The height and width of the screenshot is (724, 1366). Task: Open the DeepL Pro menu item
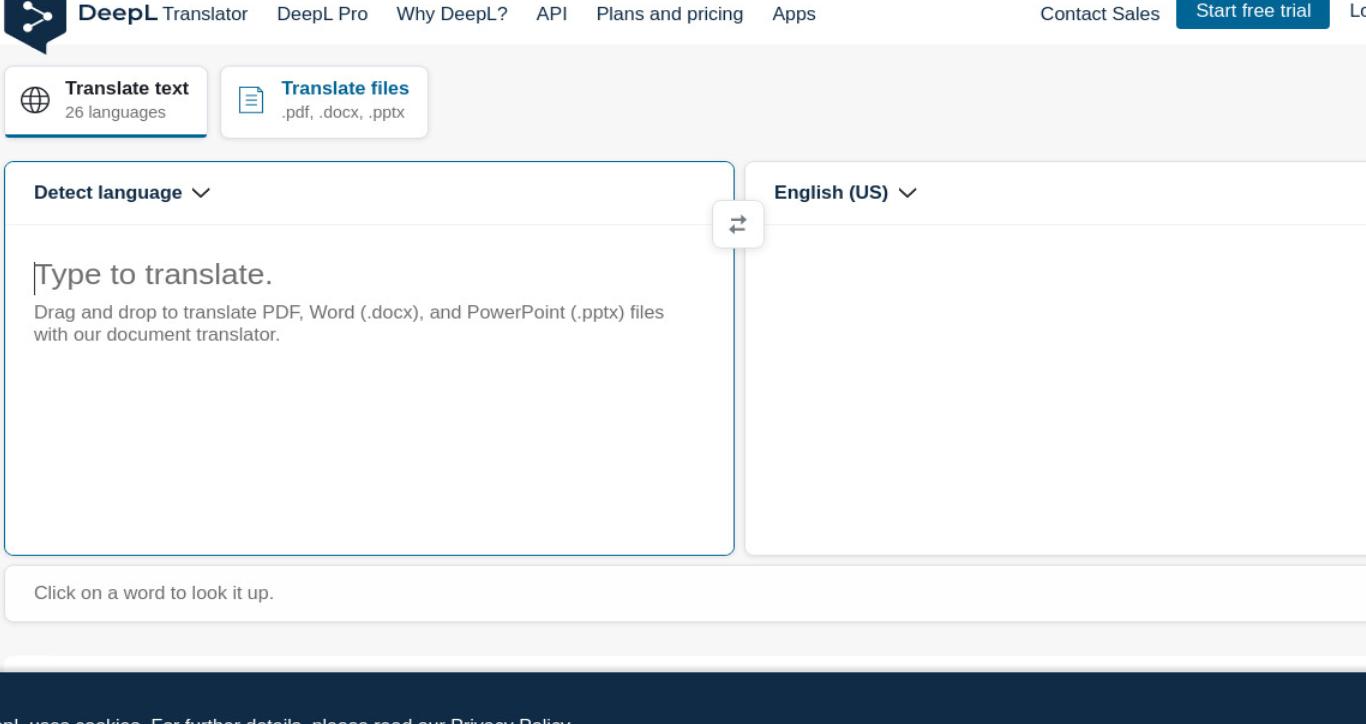tap(322, 14)
